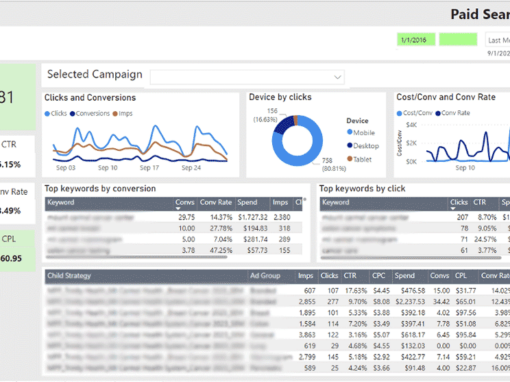Viewport: 510px width, 382px height.
Task: Sort by Convs column sort arrow
Action: [x=178, y=209]
